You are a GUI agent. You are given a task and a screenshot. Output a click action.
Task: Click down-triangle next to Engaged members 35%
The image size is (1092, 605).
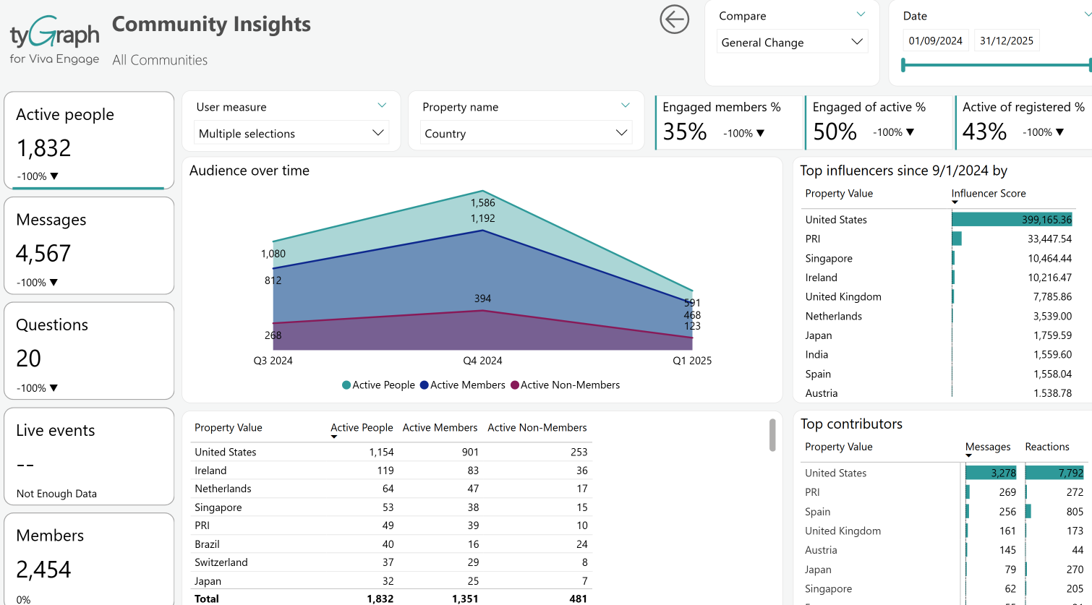click(x=760, y=133)
